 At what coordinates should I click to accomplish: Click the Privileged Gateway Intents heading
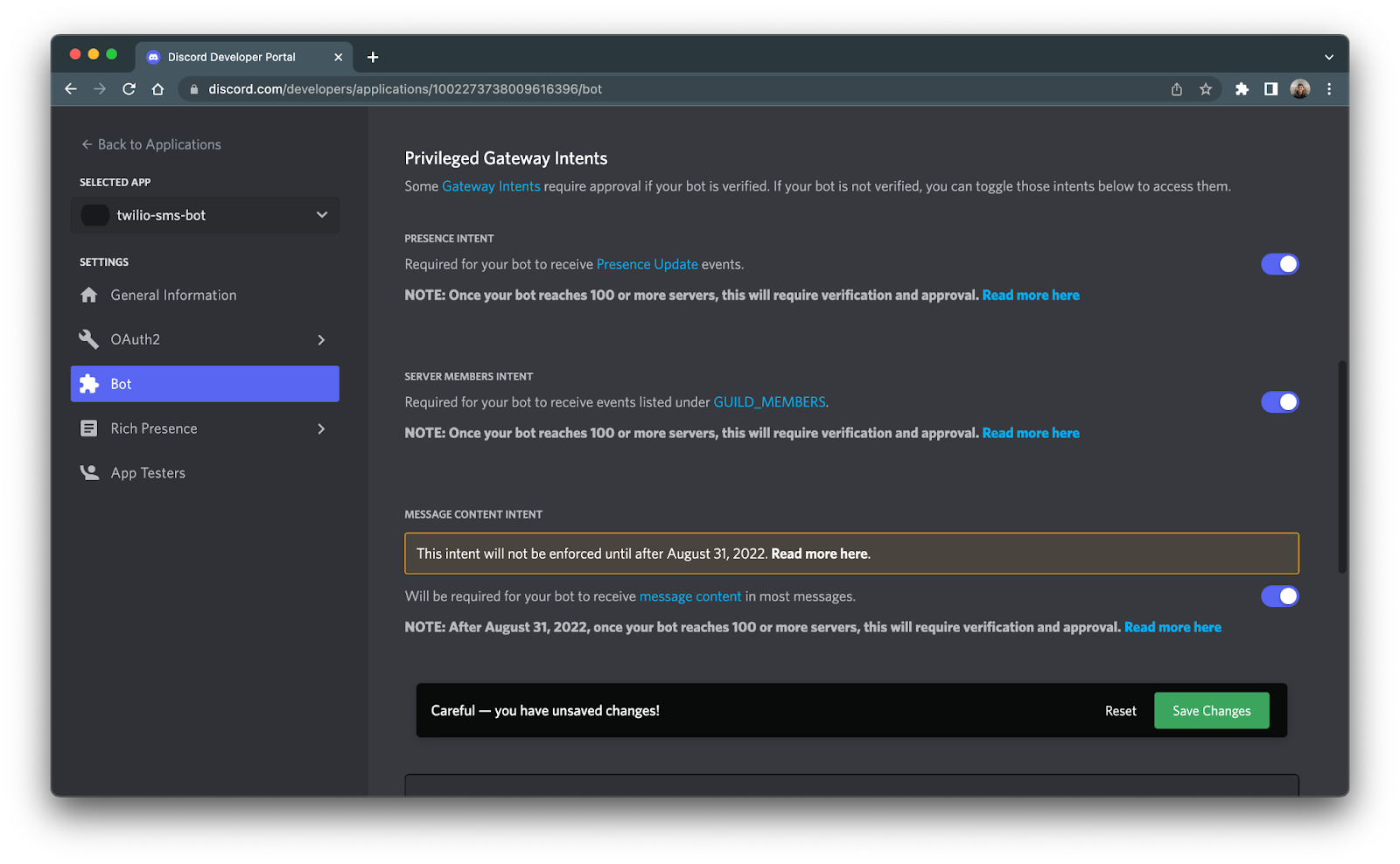506,158
